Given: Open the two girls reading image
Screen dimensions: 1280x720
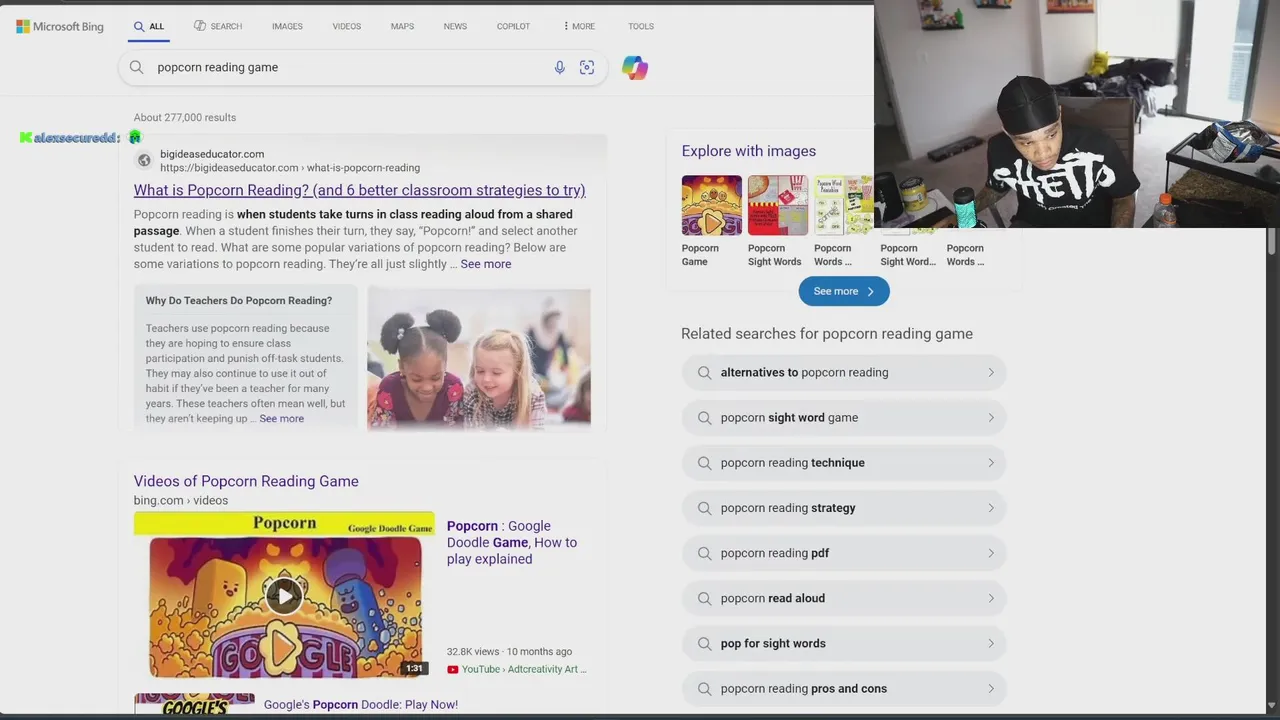Looking at the screenshot, I should (x=479, y=358).
